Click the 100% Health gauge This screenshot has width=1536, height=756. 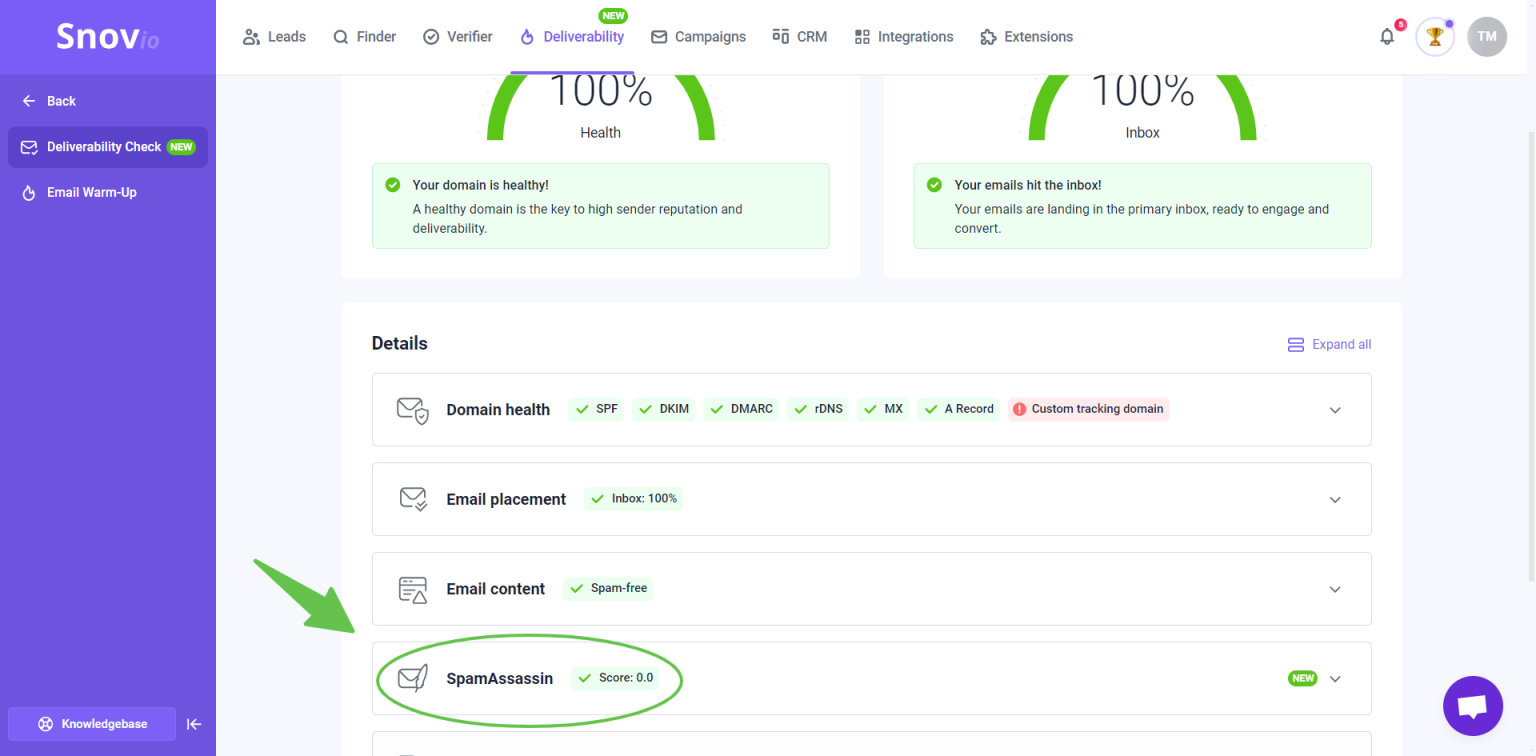(600, 107)
